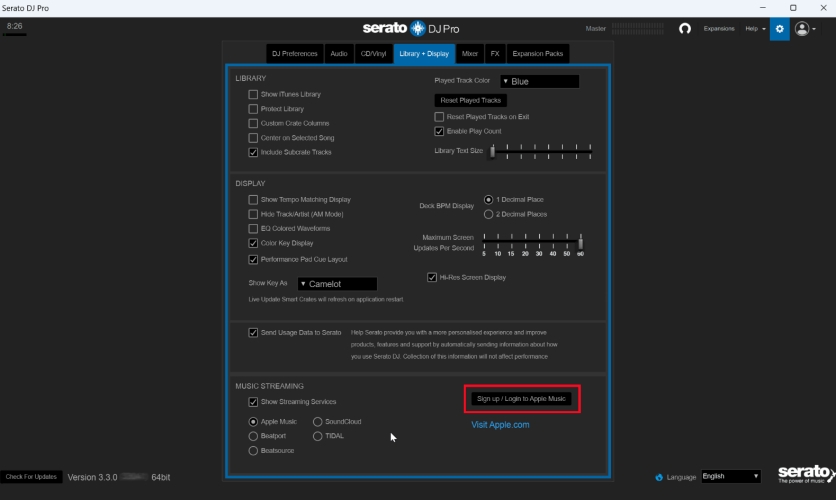Uncheck Color Key Display

pos(253,243)
